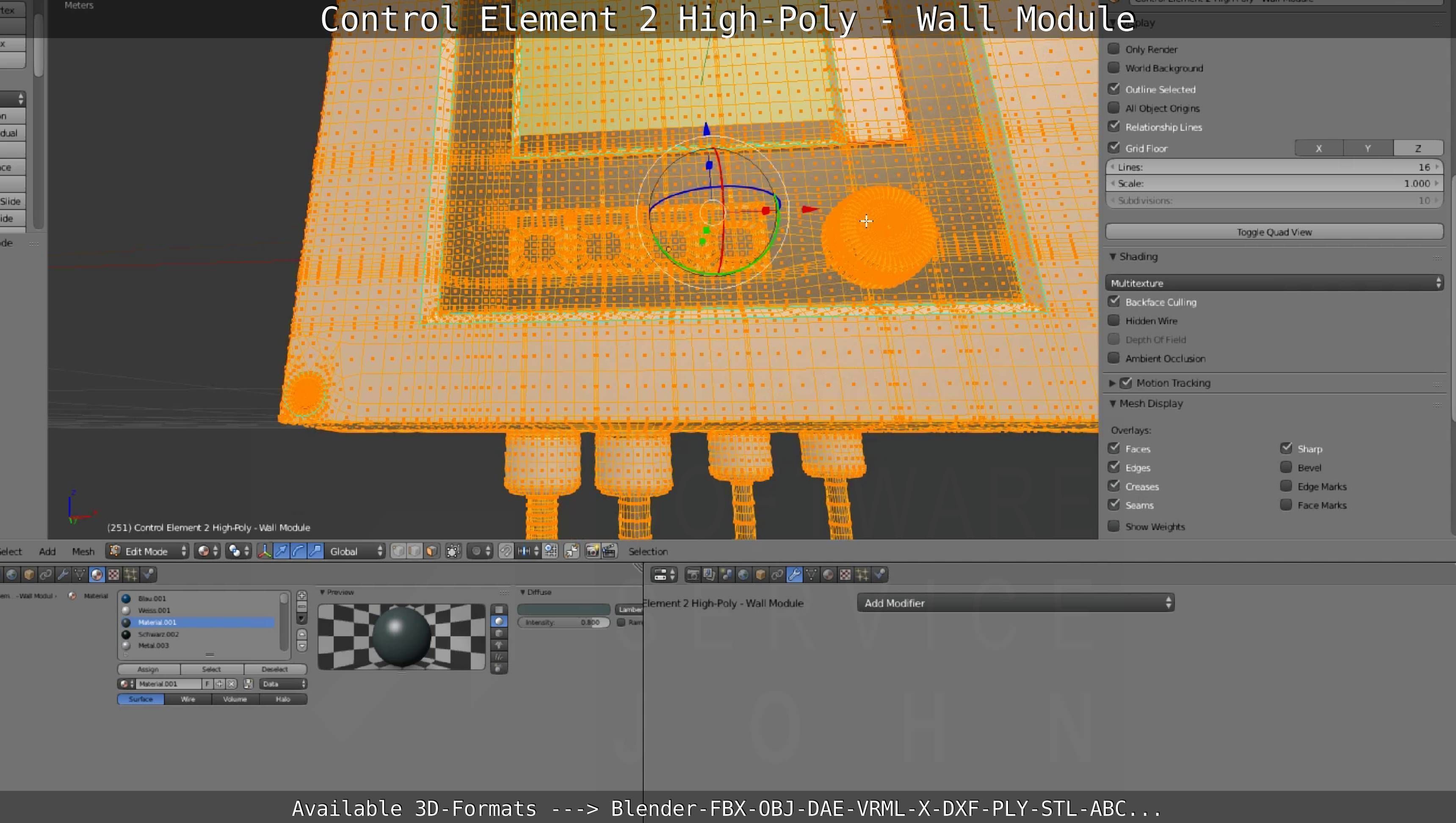Open the material link Data dropdown
Image resolution: width=1456 pixels, height=823 pixels.
click(283, 684)
